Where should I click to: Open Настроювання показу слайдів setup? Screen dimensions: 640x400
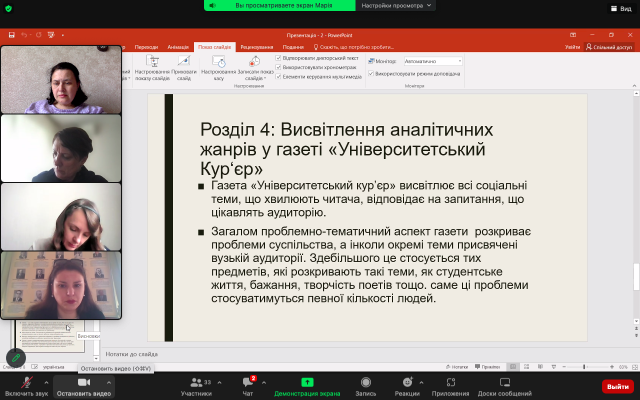click(x=152, y=68)
